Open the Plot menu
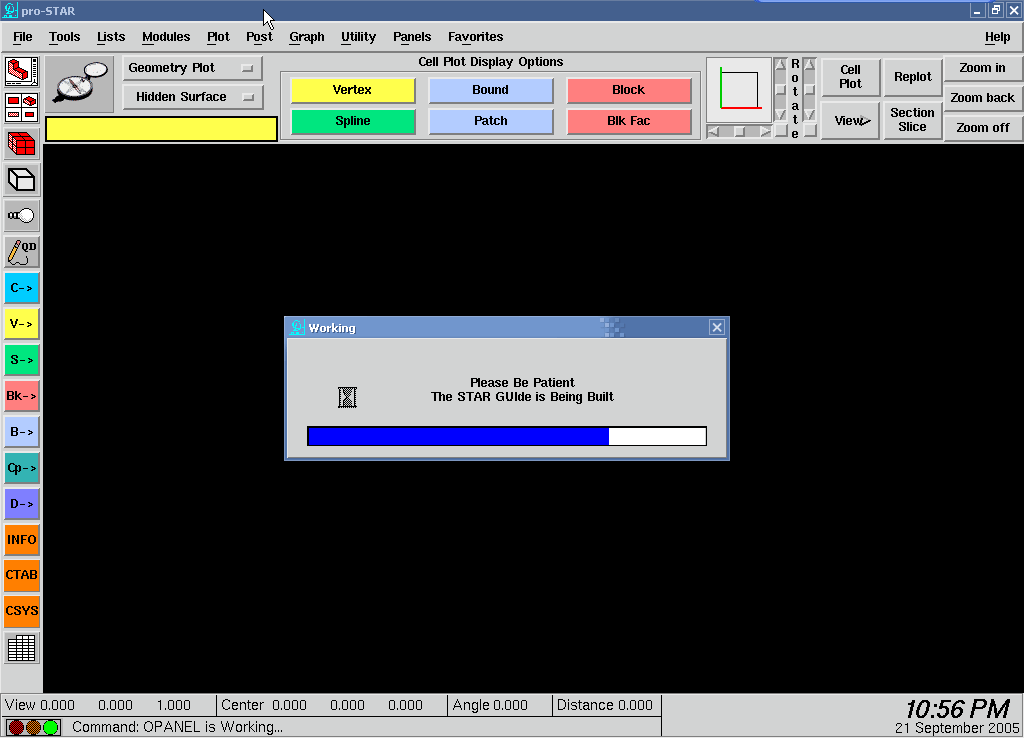 coord(218,37)
